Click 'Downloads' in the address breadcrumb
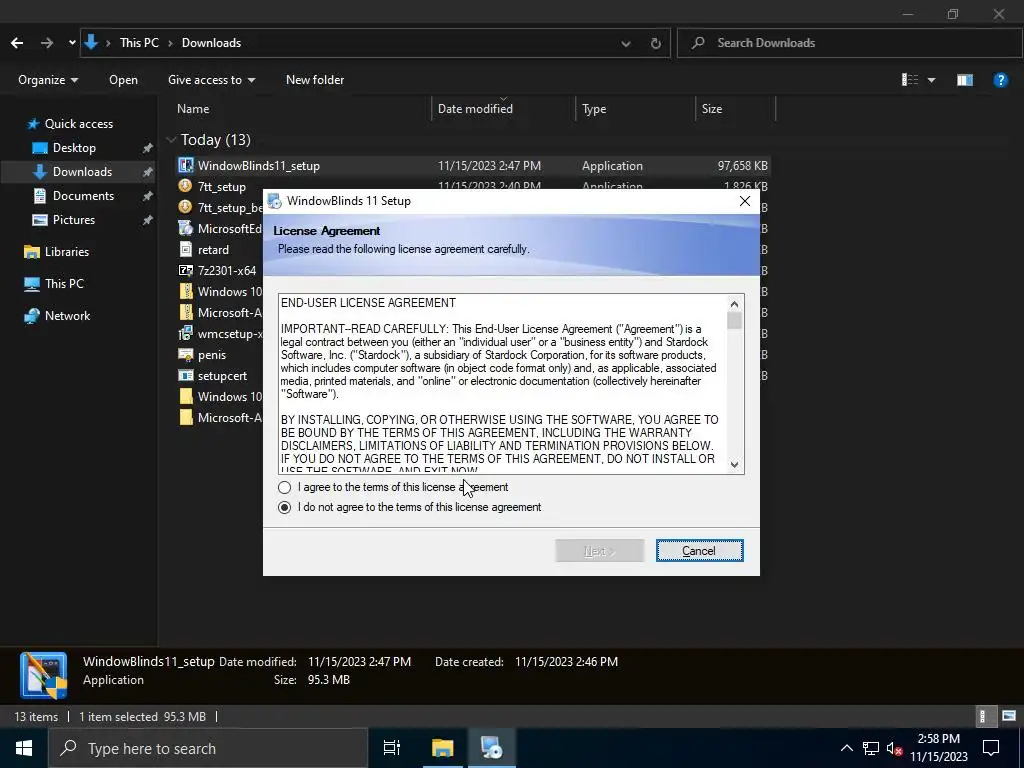Viewport: 1024px width, 768px height. (x=211, y=43)
